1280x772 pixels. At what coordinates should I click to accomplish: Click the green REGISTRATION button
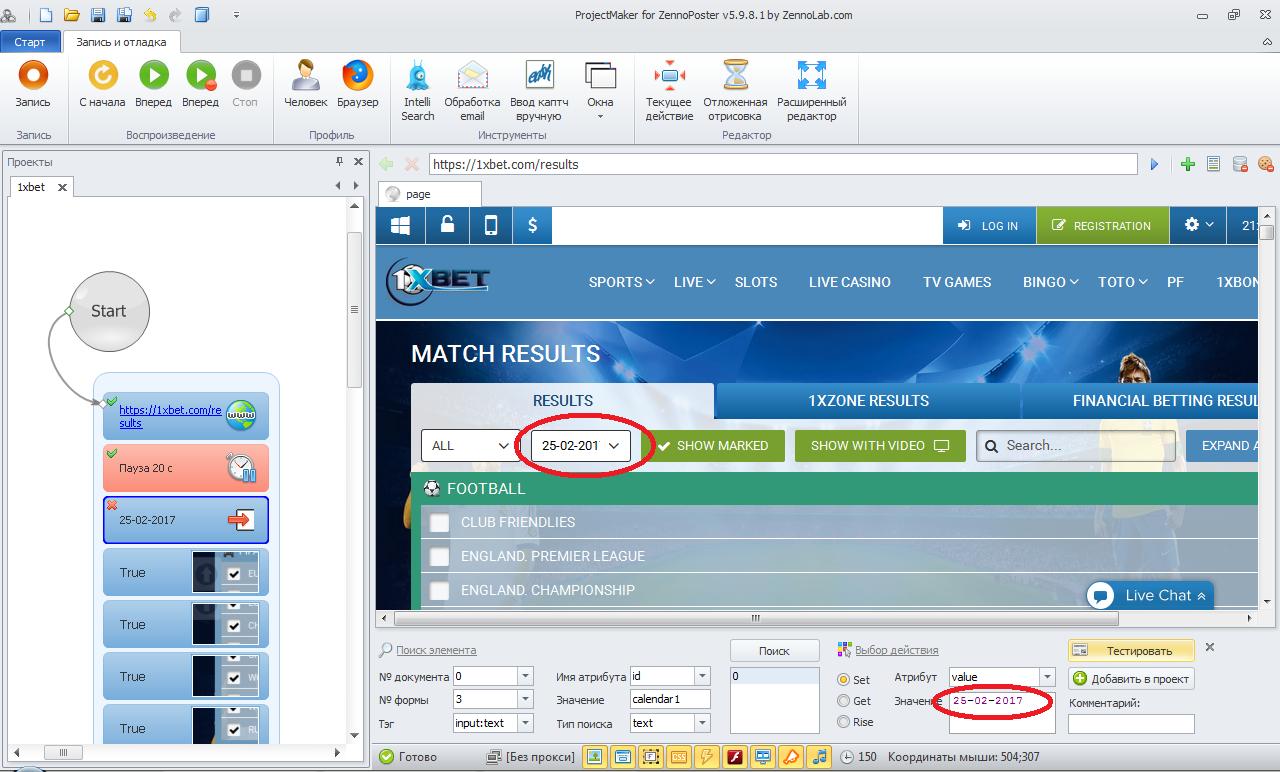point(1101,225)
